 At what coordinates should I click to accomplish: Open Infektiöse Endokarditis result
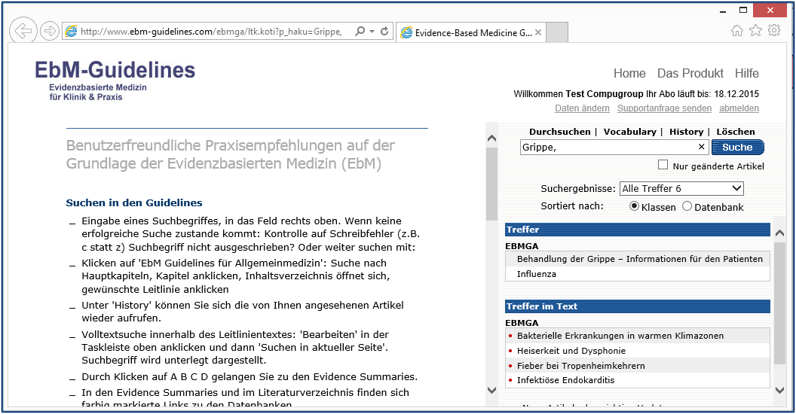pyautogui.click(x=566, y=380)
